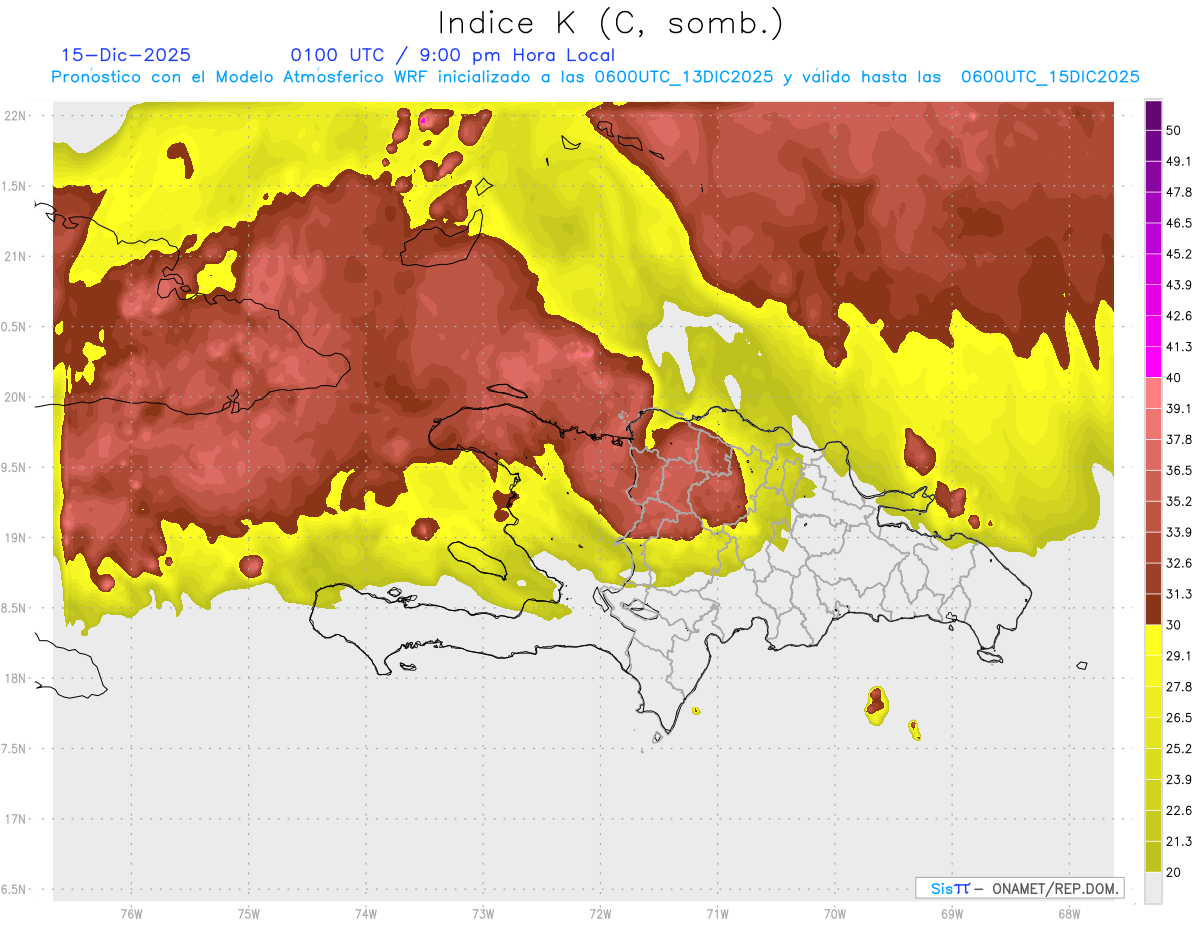Pick the salmon colorbar segment between 39.1 and 40
Image resolution: width=1200 pixels, height=927 pixels.
1153,393
